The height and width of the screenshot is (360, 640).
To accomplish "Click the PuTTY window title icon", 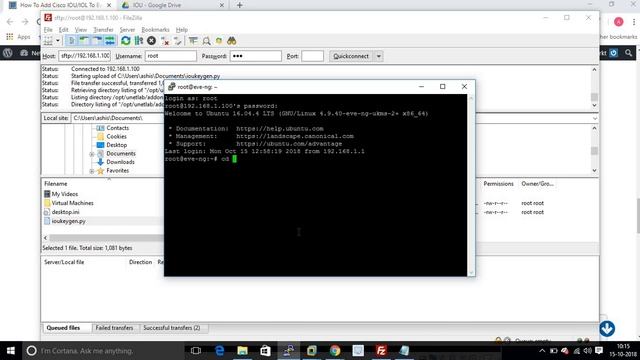I will tap(171, 87).
